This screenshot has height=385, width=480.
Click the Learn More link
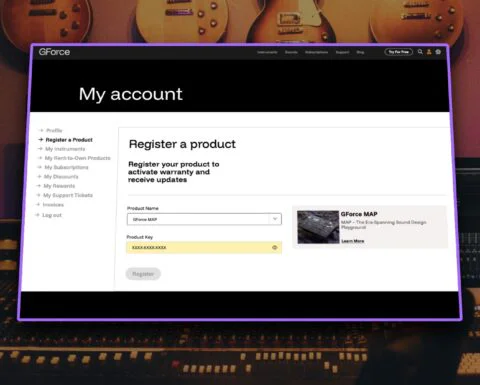(x=353, y=241)
